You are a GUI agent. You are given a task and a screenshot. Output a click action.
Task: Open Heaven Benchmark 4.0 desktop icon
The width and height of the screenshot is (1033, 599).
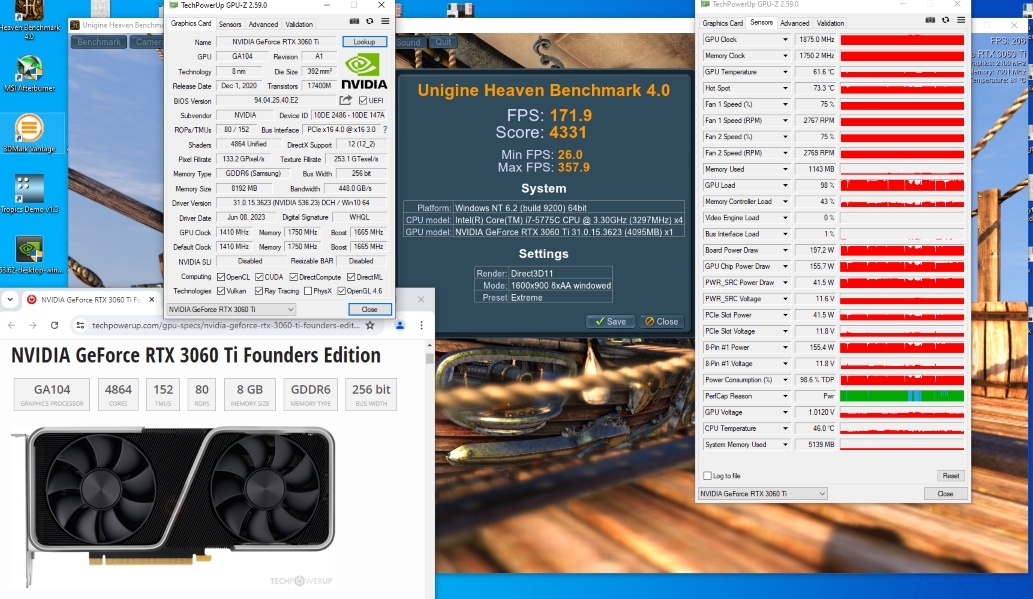[29, 18]
